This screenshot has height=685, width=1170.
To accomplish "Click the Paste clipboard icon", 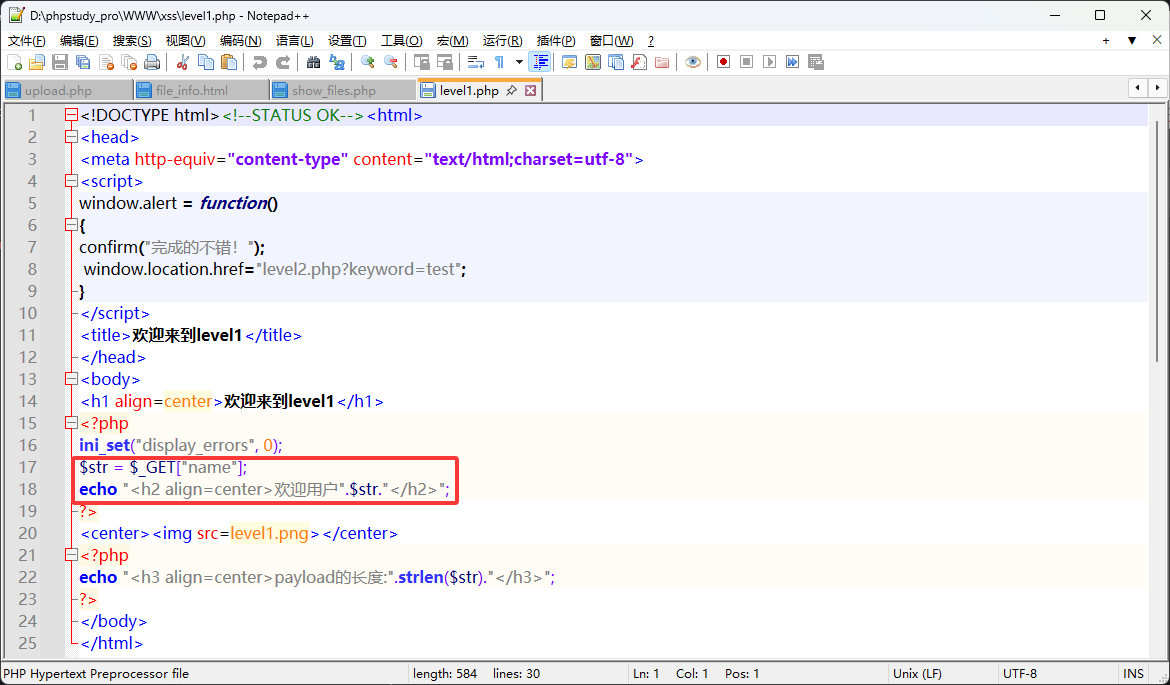I will pos(229,62).
